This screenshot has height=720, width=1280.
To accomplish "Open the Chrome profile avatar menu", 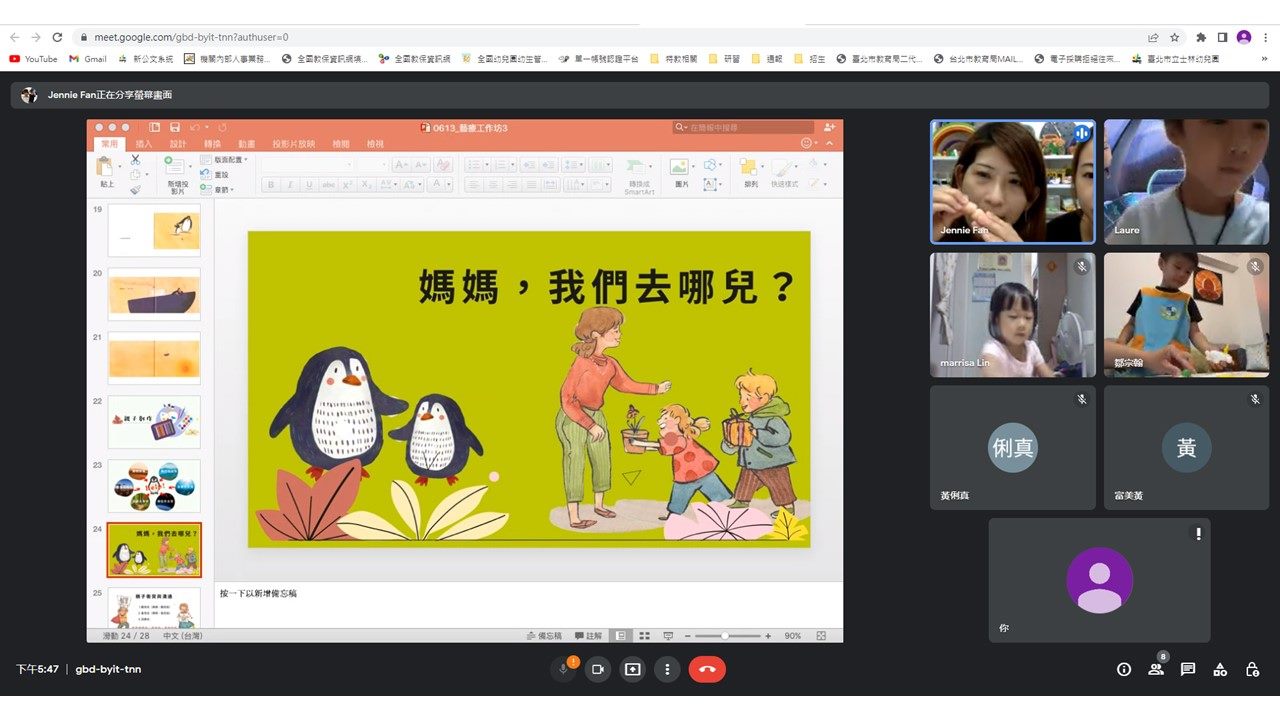I will [x=1244, y=37].
